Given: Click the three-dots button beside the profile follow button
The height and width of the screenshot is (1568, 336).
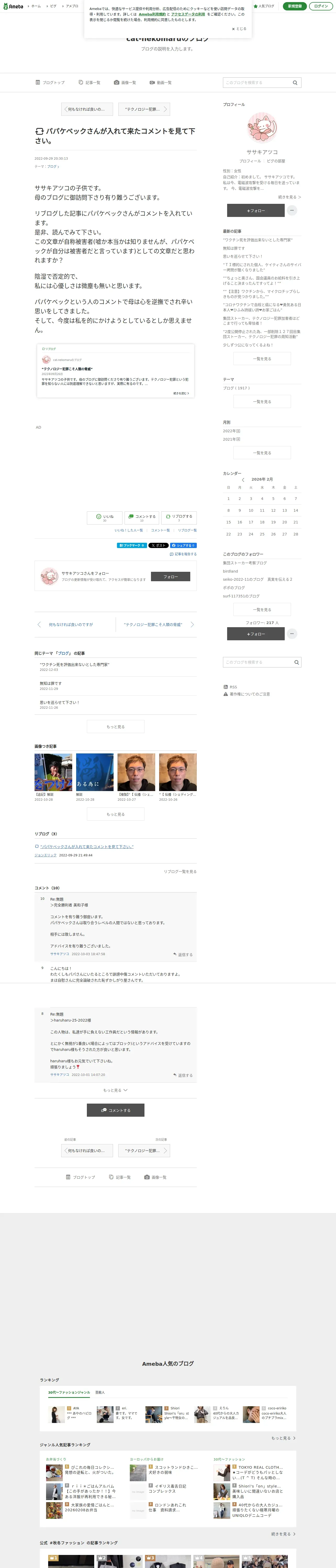Looking at the screenshot, I should [x=292, y=210].
